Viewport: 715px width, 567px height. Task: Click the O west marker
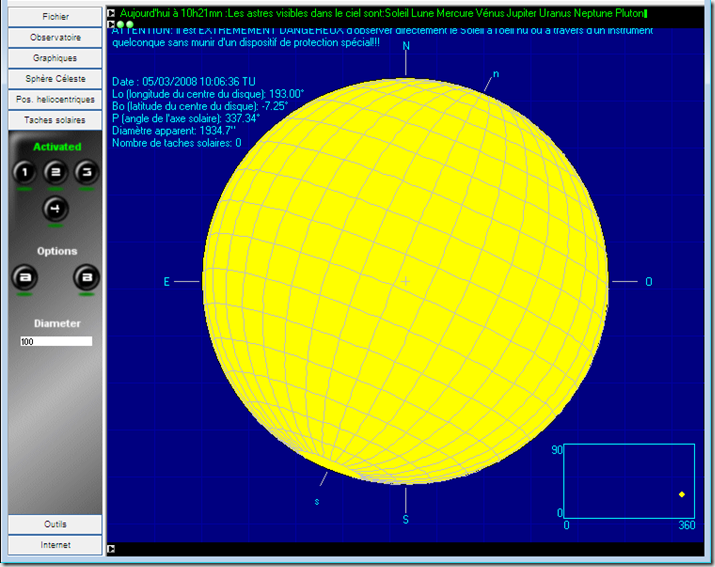point(648,282)
